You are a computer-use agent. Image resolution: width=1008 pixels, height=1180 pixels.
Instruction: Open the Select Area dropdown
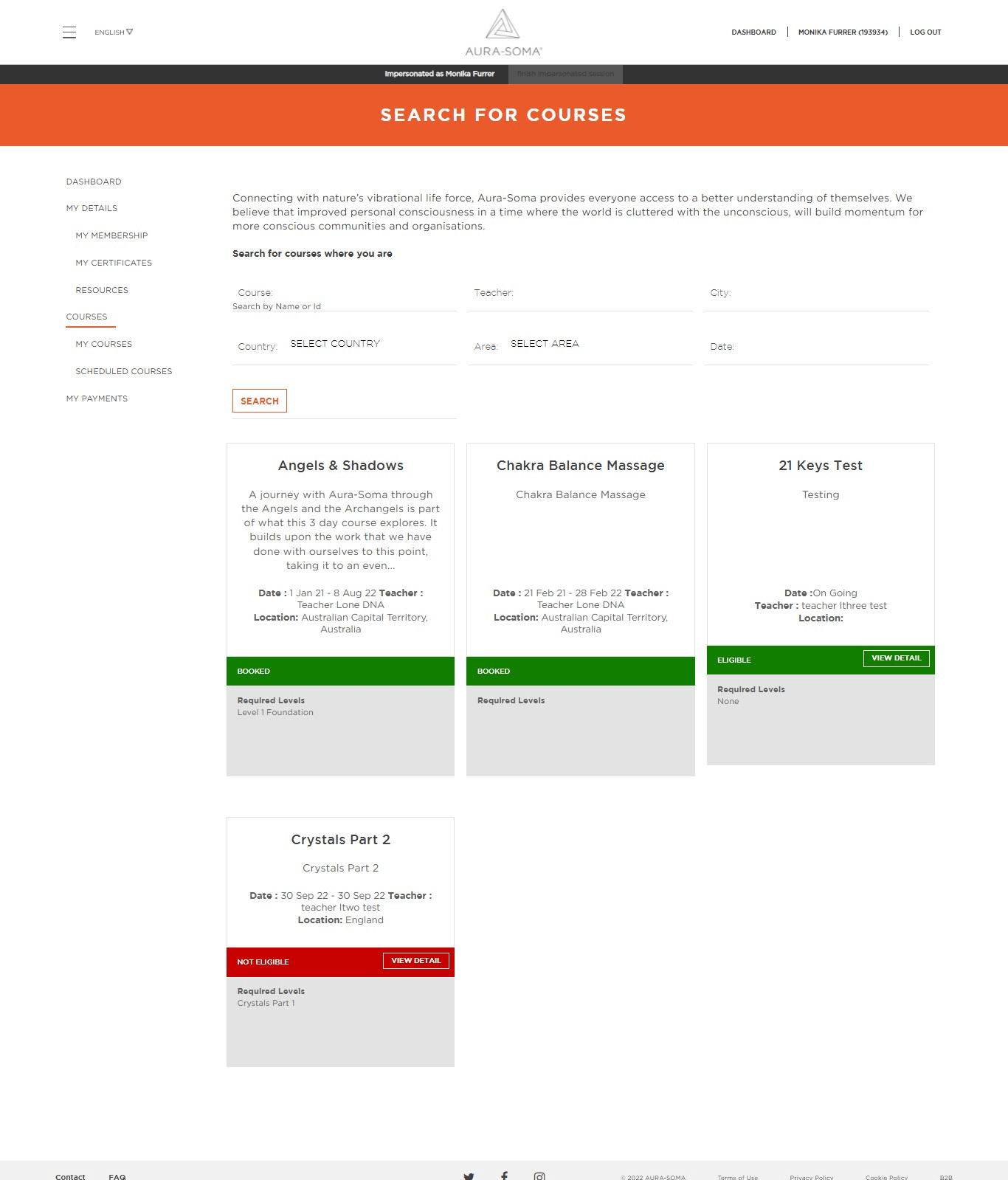click(x=545, y=344)
